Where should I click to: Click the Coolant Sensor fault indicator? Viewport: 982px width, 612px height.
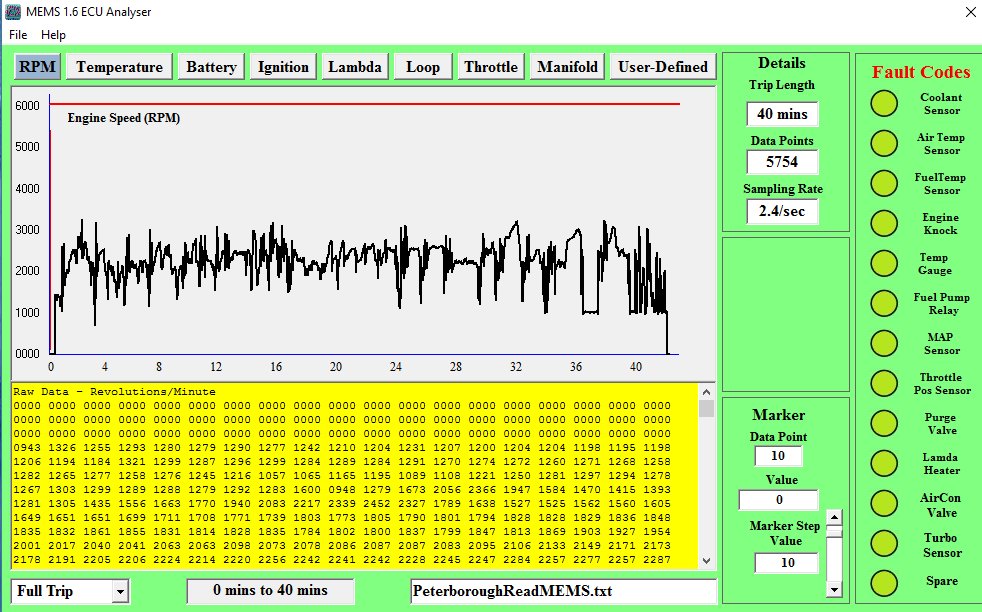[x=884, y=104]
